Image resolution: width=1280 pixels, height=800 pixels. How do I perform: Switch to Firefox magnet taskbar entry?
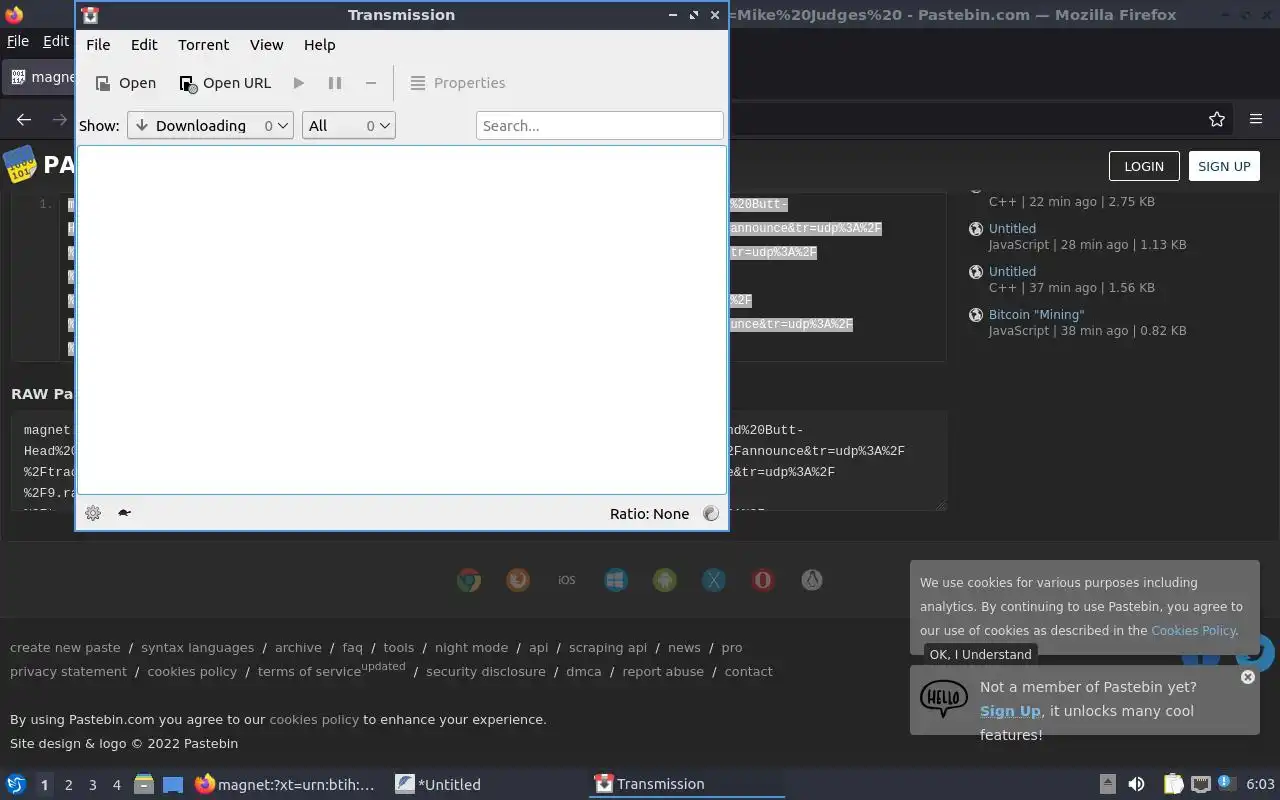[x=286, y=784]
